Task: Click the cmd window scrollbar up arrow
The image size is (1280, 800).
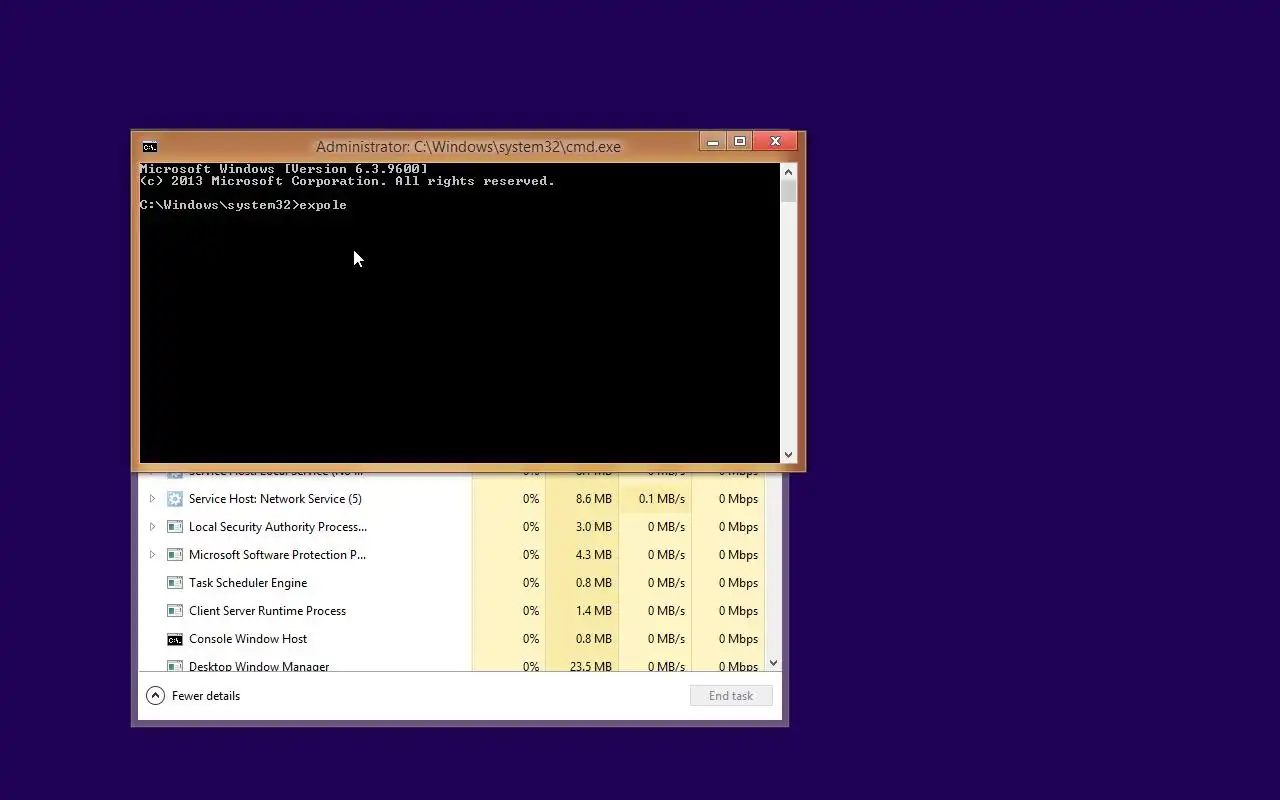Action: point(788,172)
